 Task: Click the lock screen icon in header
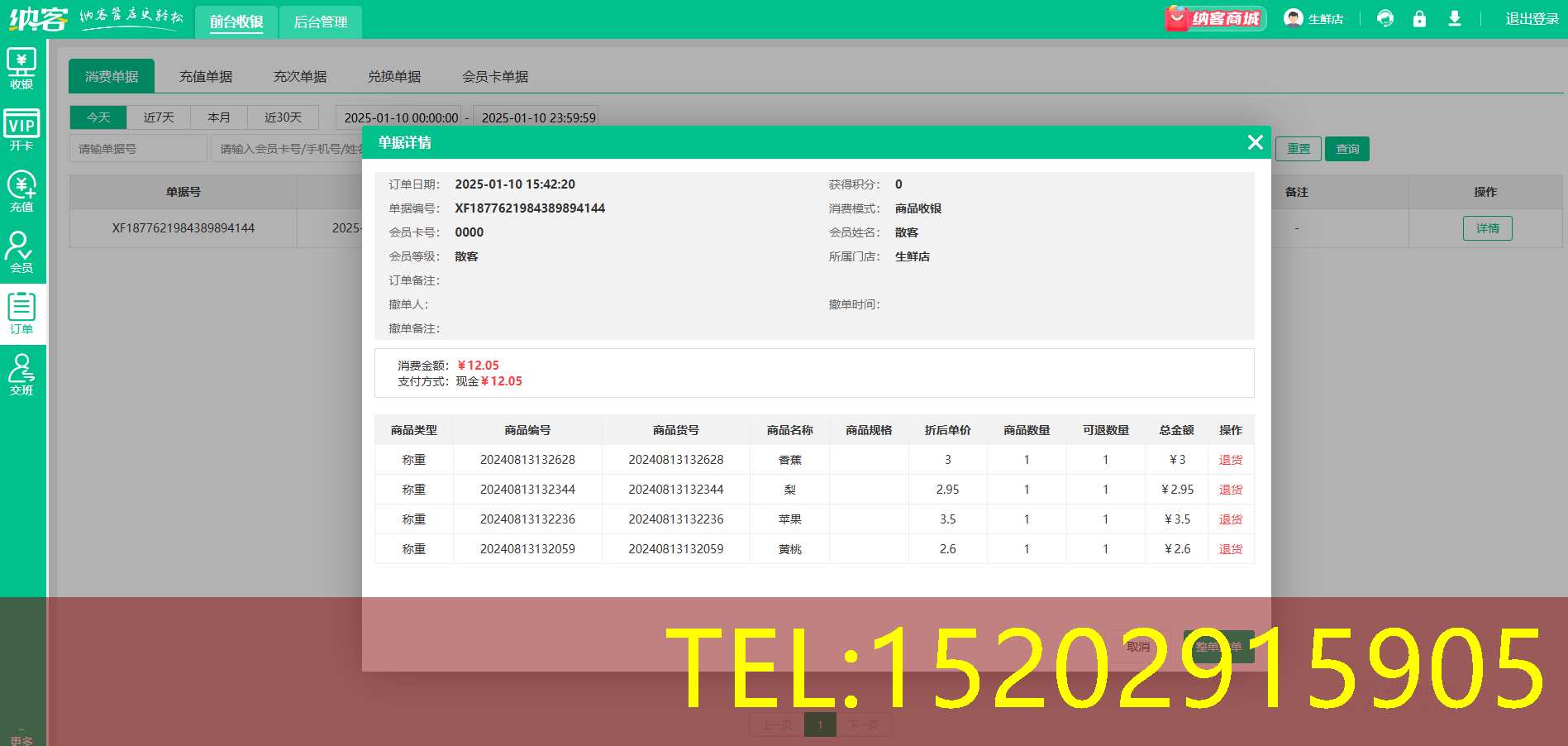tap(1419, 19)
